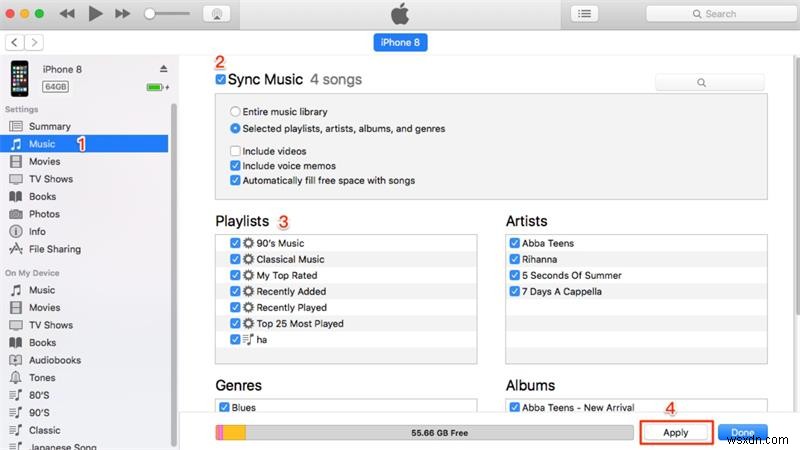The image size is (800, 450).
Task: Click the sidebar vertical scrollbar
Action: click(173, 276)
